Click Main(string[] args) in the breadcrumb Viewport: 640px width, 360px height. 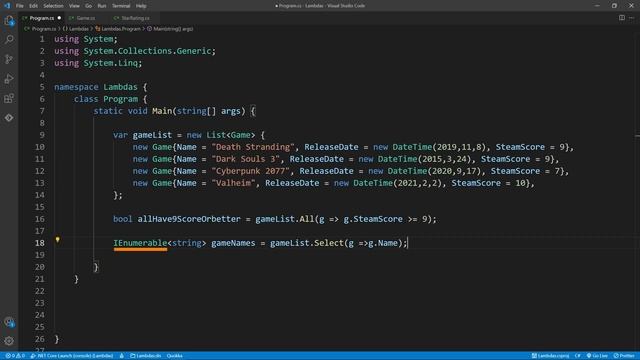[173, 29]
